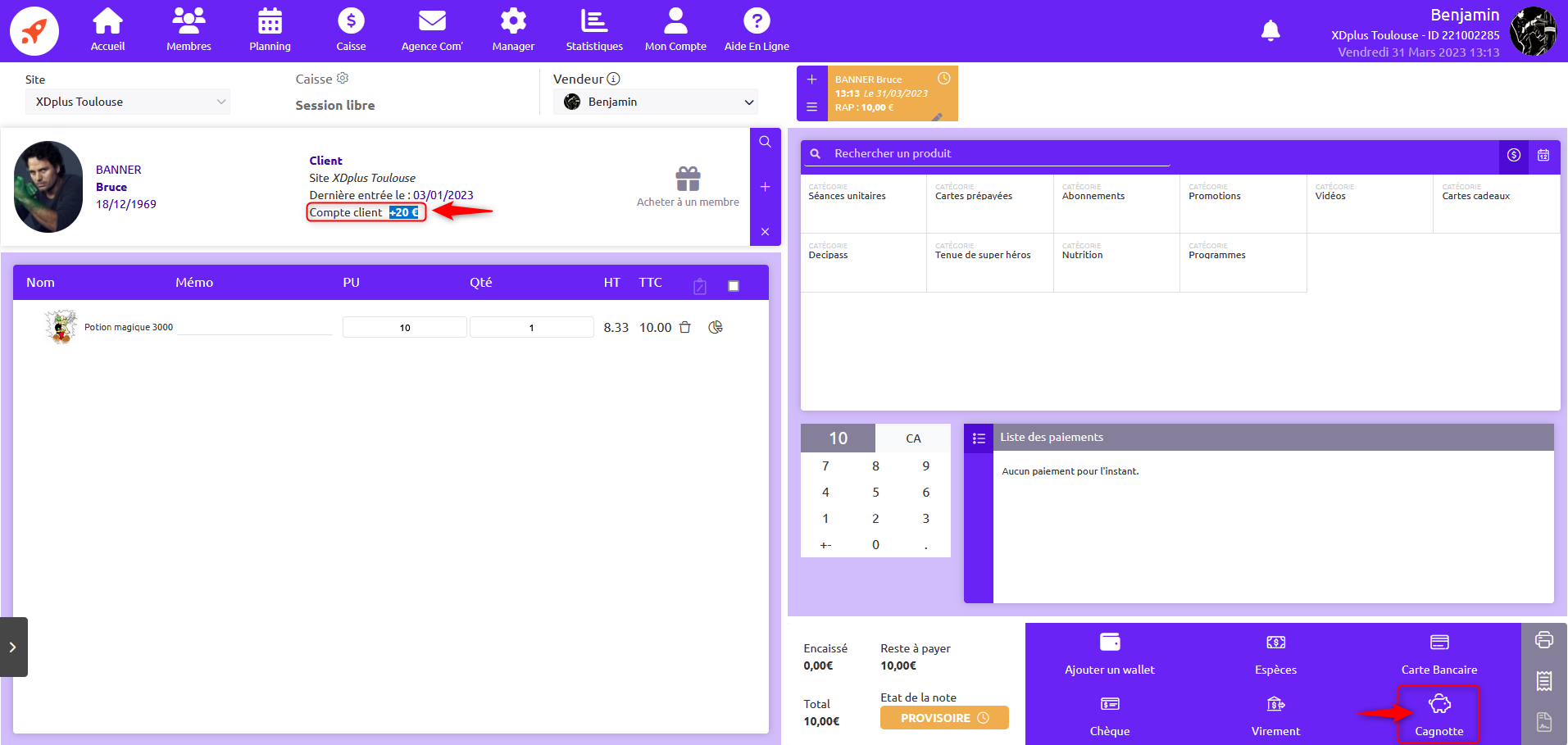Open Programmes category
1568x745 pixels.
(1243, 262)
